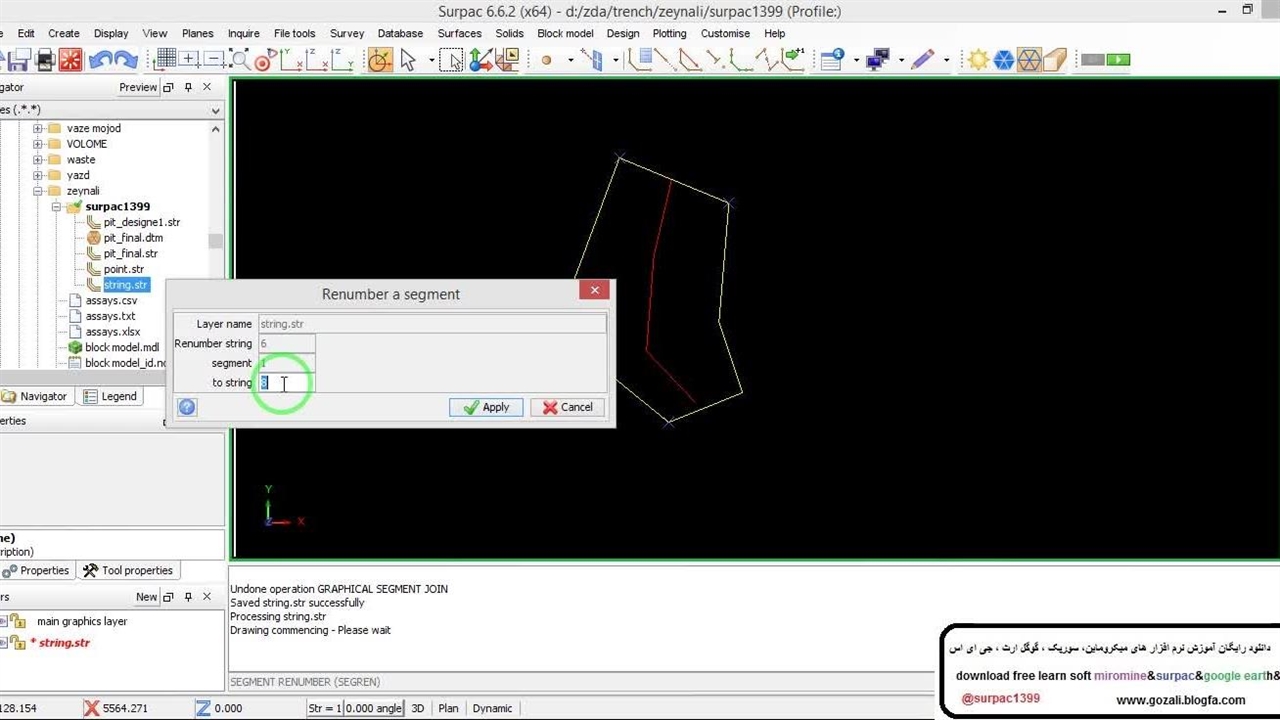Click the 'to string' input field

pyautogui.click(x=286, y=383)
